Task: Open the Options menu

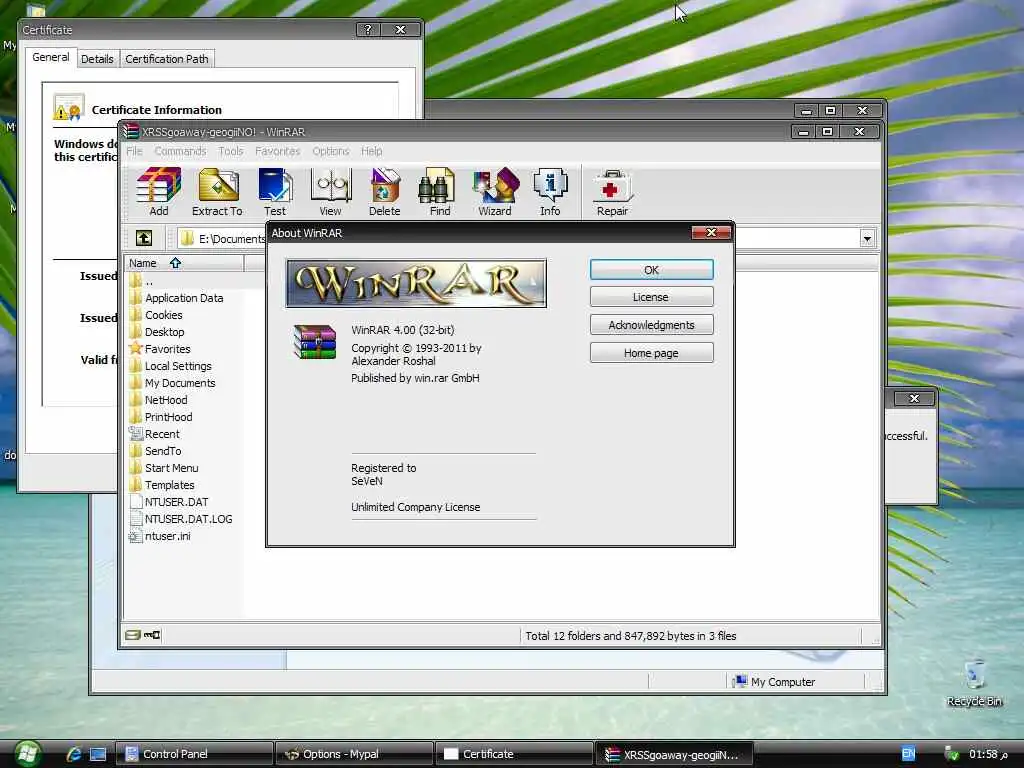Action: click(330, 151)
